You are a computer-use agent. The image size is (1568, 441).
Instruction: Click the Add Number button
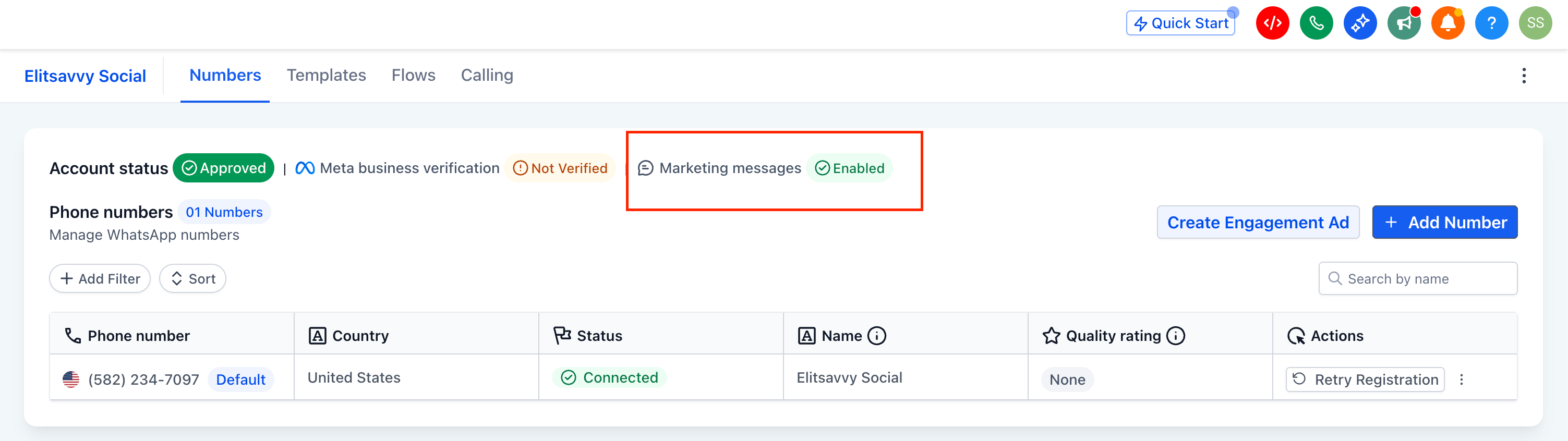point(1444,223)
